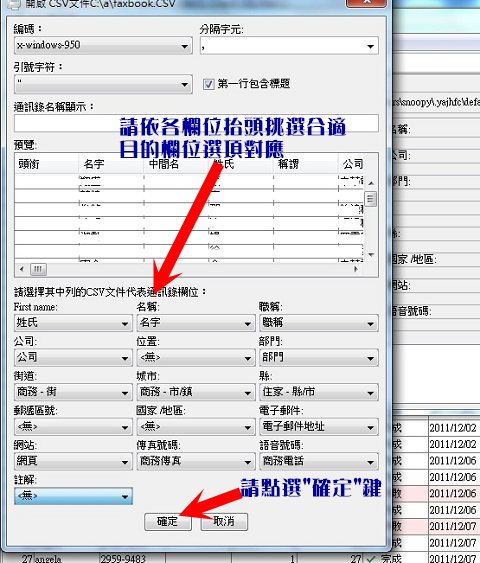Viewport: 480px width, 563px height.
Task: Click the preview horizontal scrollbar right arrow
Action: [356, 269]
